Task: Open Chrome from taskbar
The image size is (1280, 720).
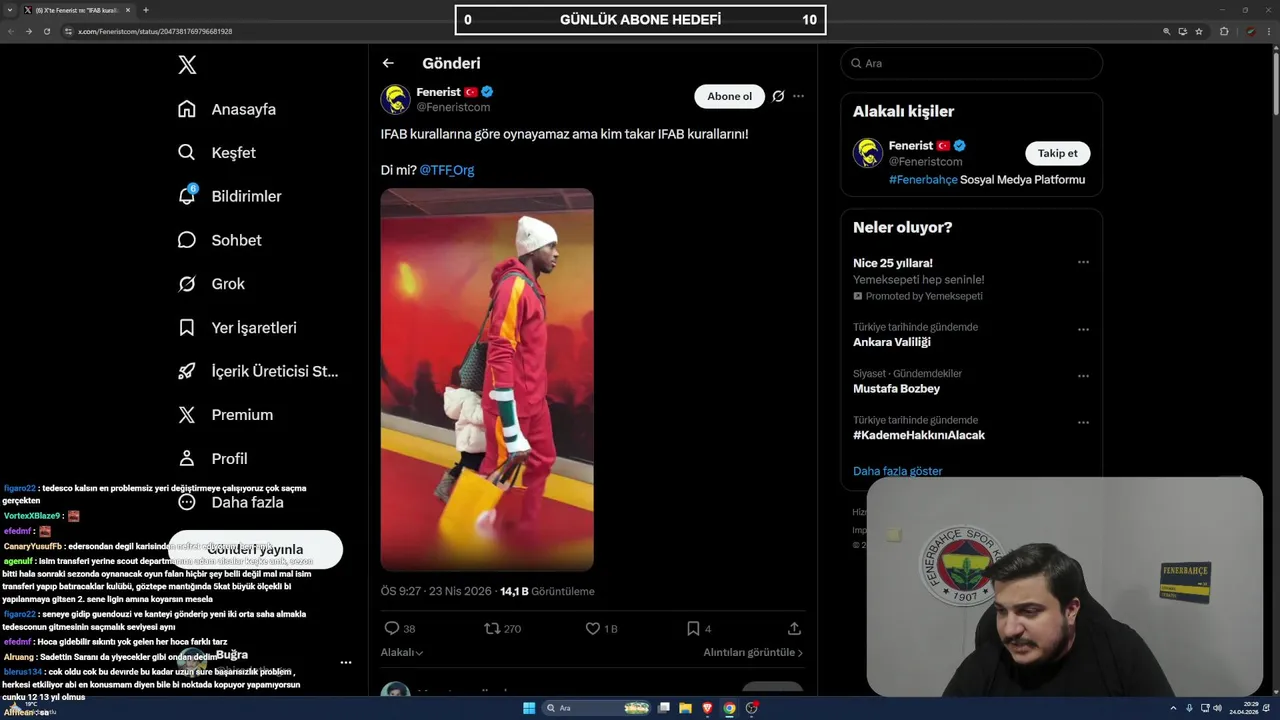Action: pos(729,708)
